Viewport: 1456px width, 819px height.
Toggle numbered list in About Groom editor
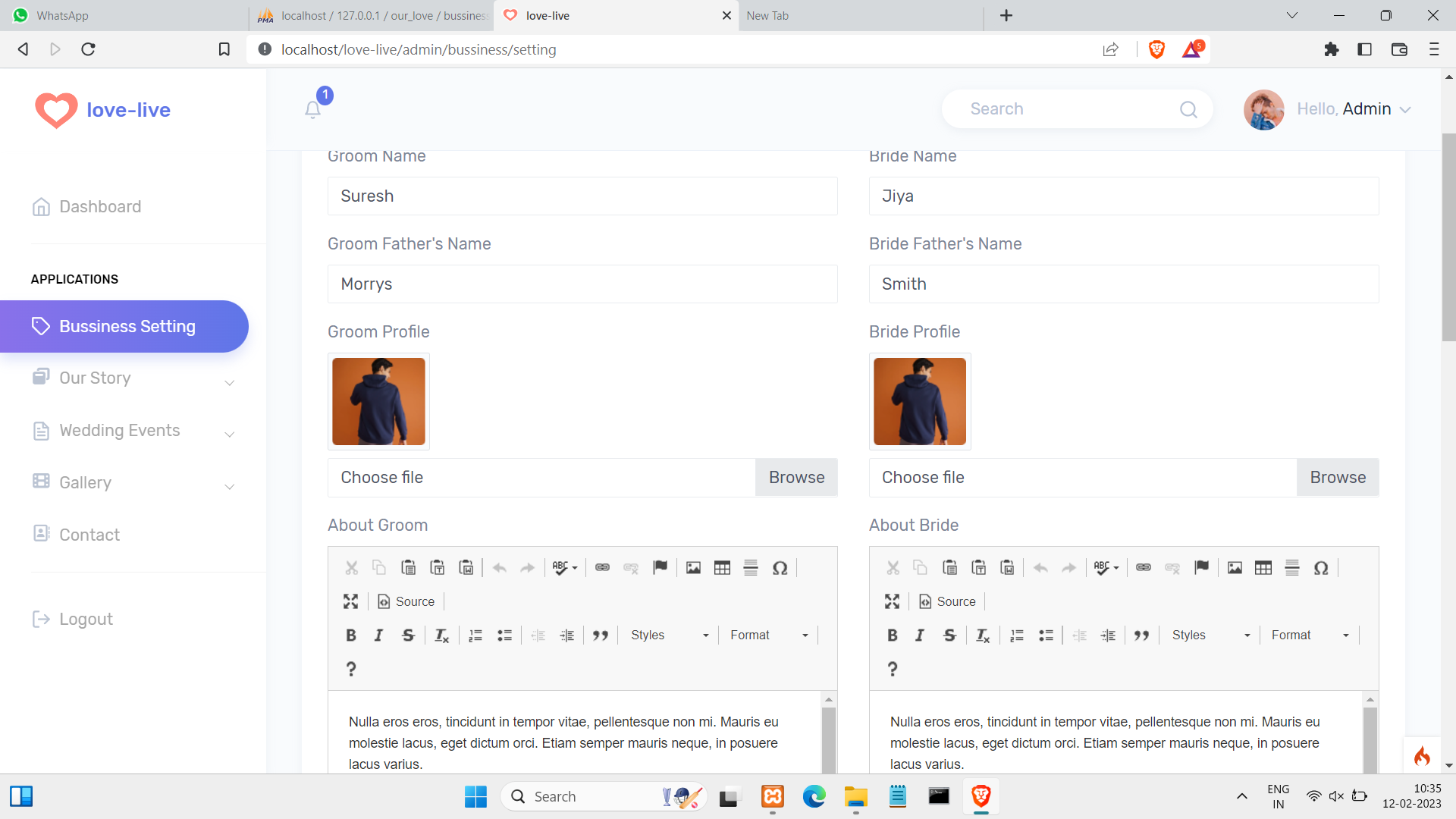point(475,635)
